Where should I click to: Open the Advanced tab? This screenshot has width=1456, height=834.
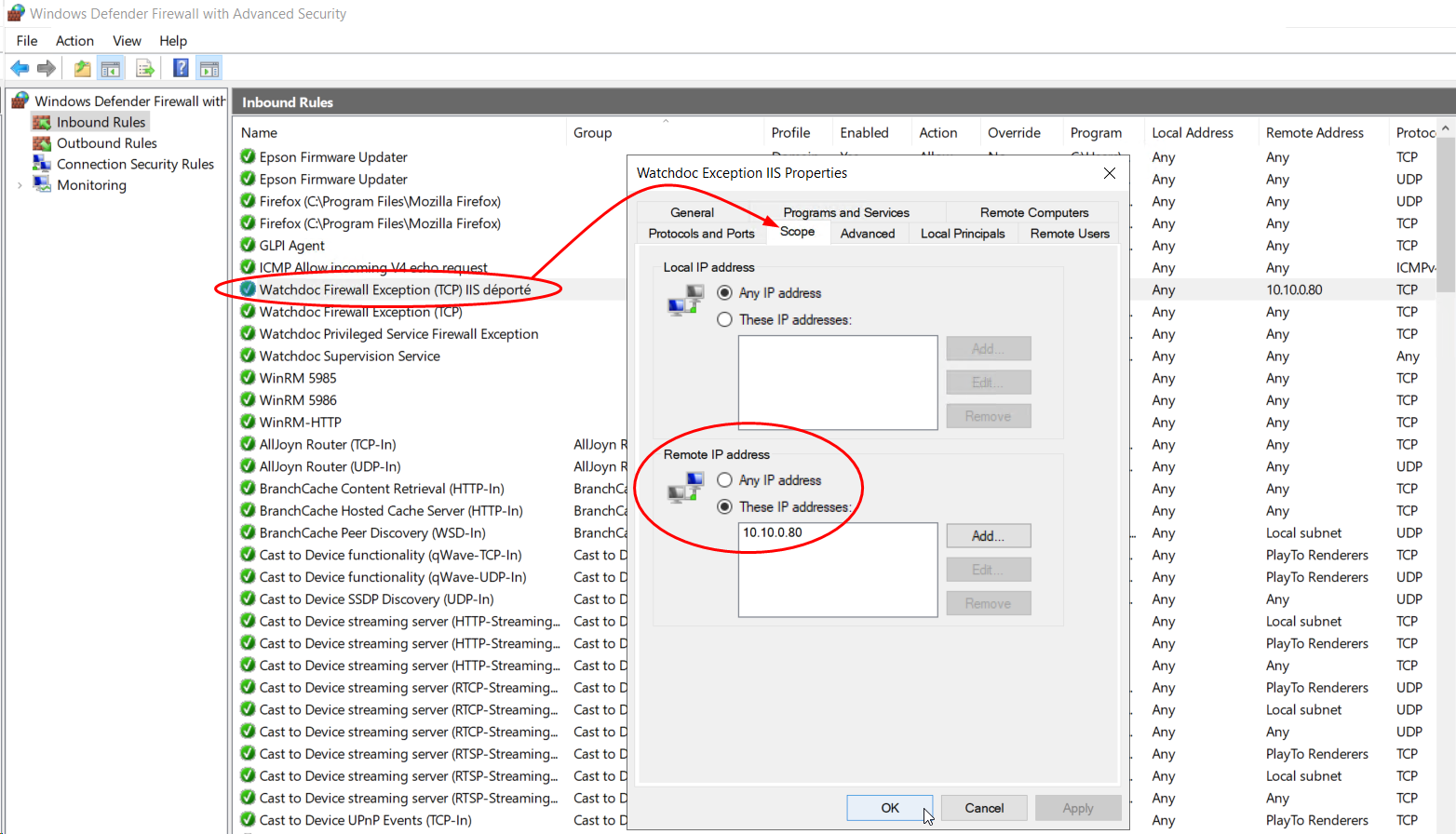pyautogui.click(x=867, y=234)
